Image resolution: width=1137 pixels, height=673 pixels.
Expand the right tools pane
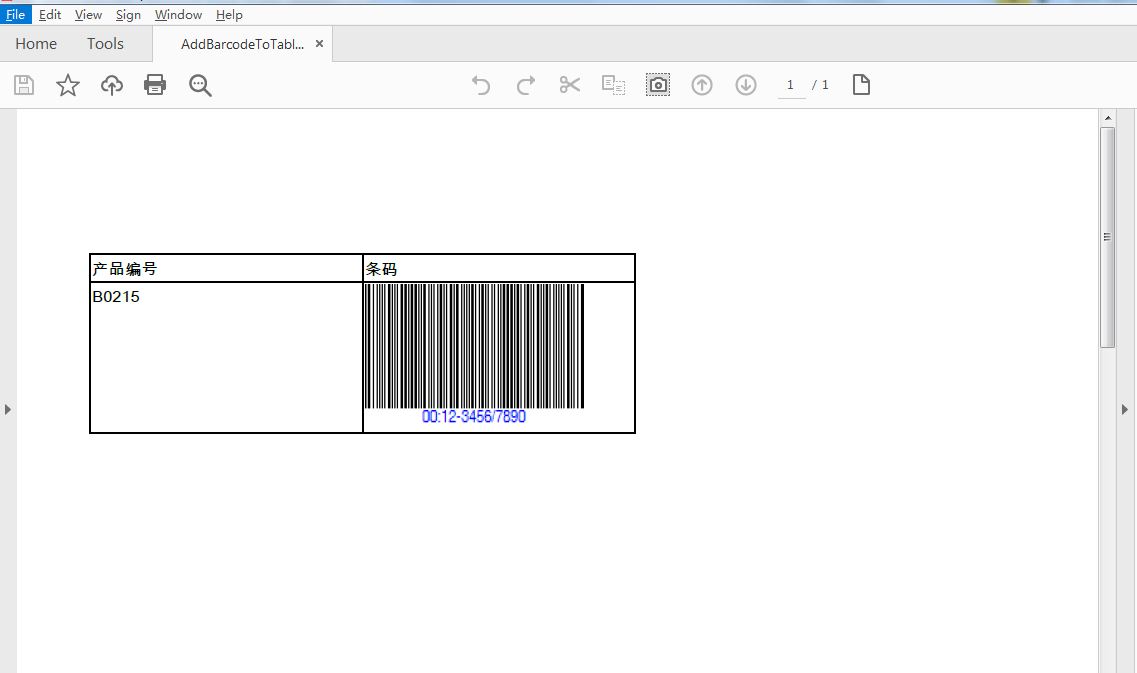pos(1125,410)
